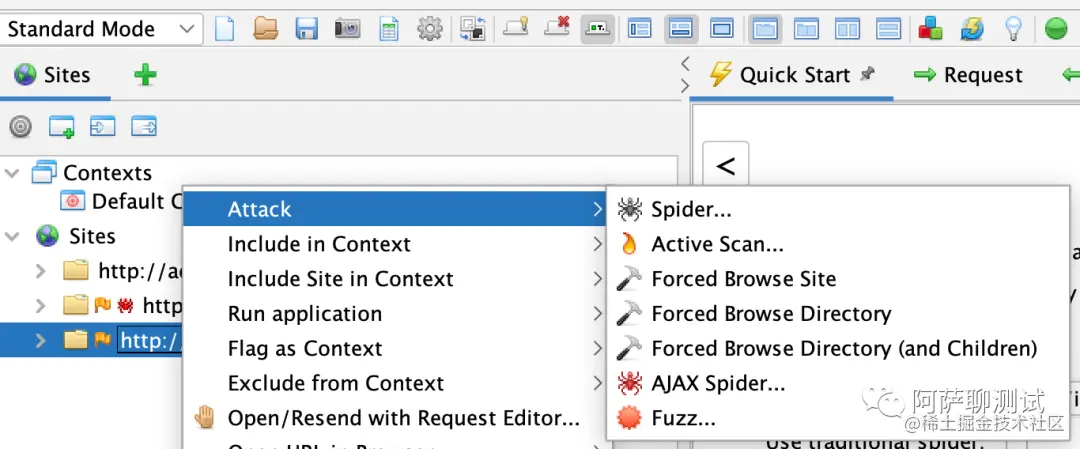Open Manage Add-ons colored blocks icon

point(931,29)
